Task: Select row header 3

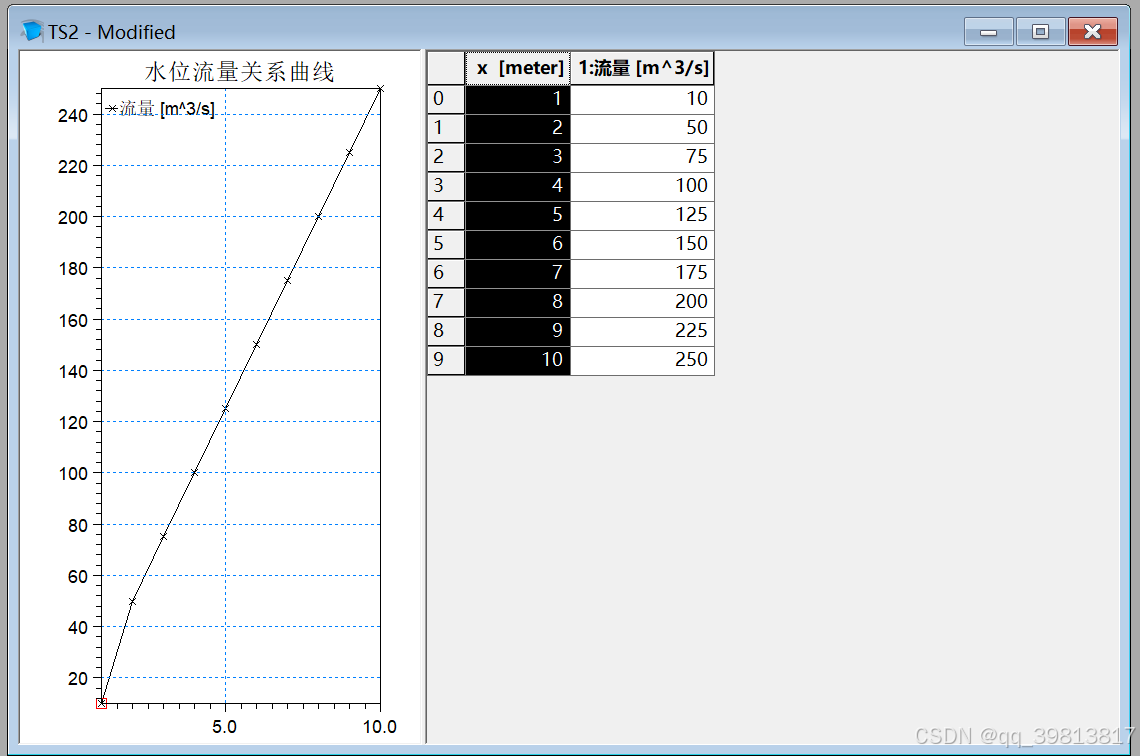Action: [446, 186]
